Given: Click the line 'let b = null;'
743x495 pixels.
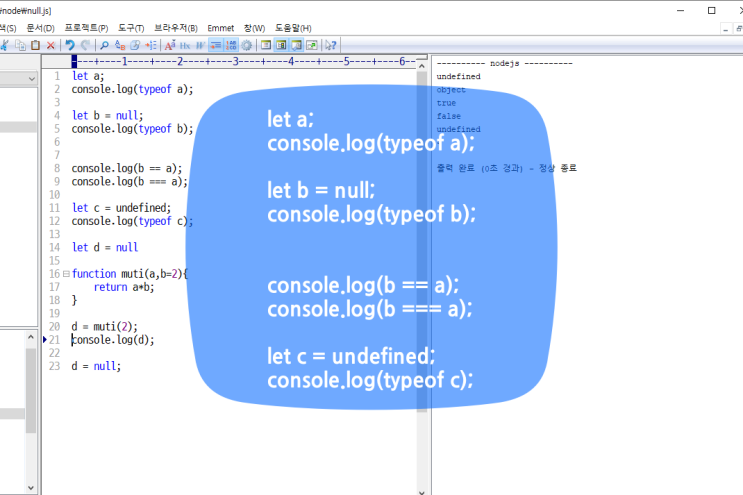Looking at the screenshot, I should [x=107, y=116].
